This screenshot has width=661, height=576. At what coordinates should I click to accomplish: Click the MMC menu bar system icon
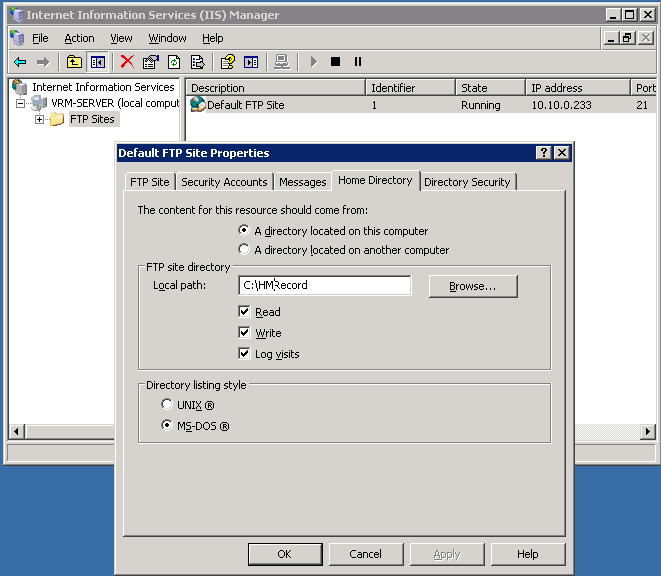click(x=17, y=38)
